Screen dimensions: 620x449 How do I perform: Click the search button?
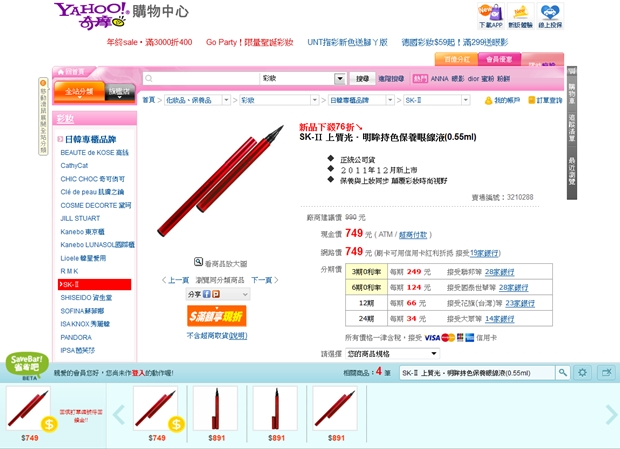(x=362, y=78)
